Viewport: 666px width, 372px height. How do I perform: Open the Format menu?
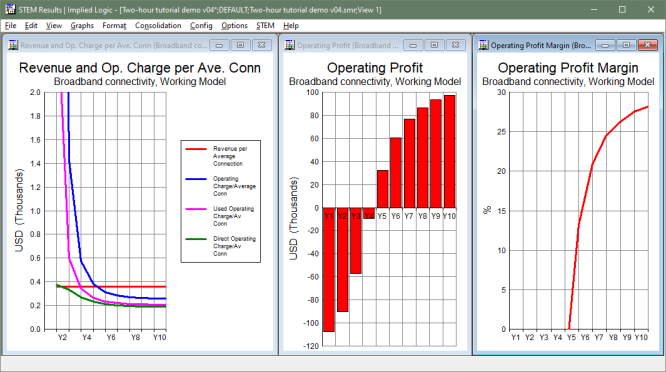click(x=114, y=26)
